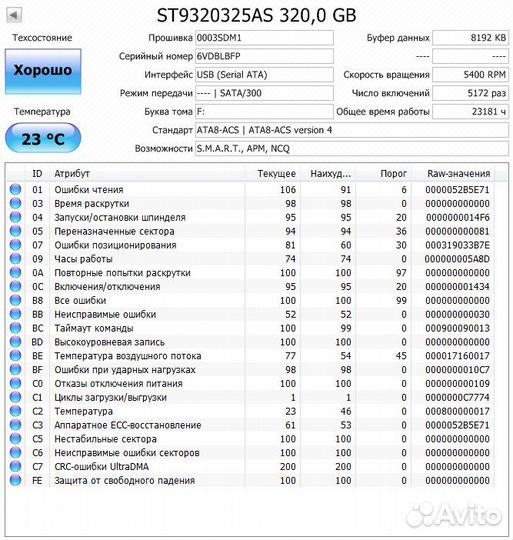This screenshot has width=513, height=540.
Task: Click the Прошивка field 0003SDM1
Action: tap(264, 38)
